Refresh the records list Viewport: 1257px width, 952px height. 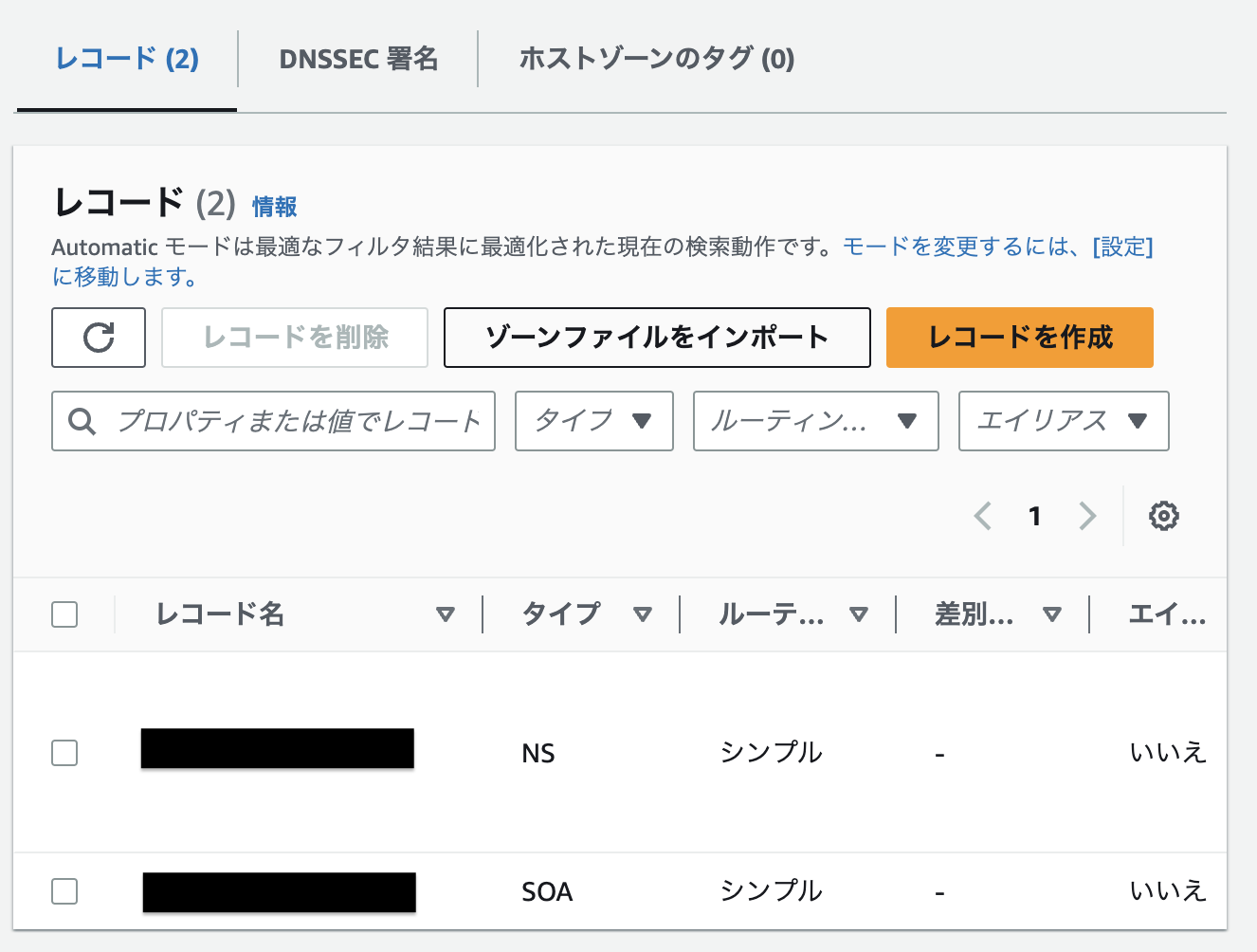tap(98, 338)
